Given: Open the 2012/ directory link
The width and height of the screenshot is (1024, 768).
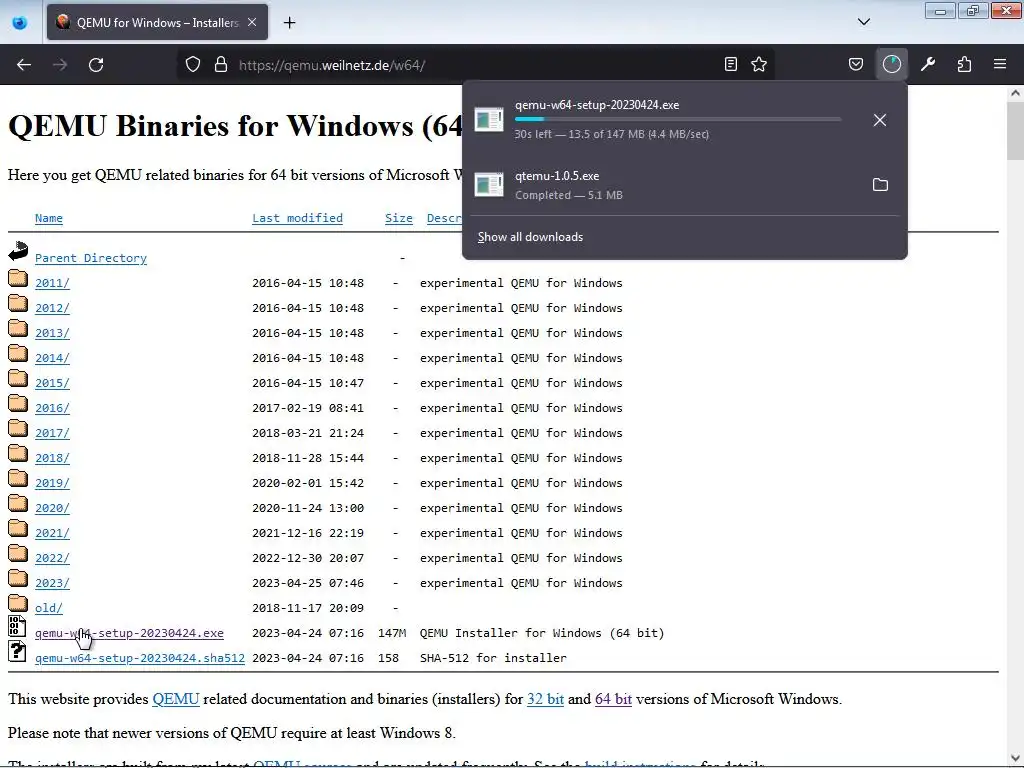Looking at the screenshot, I should click(52, 308).
